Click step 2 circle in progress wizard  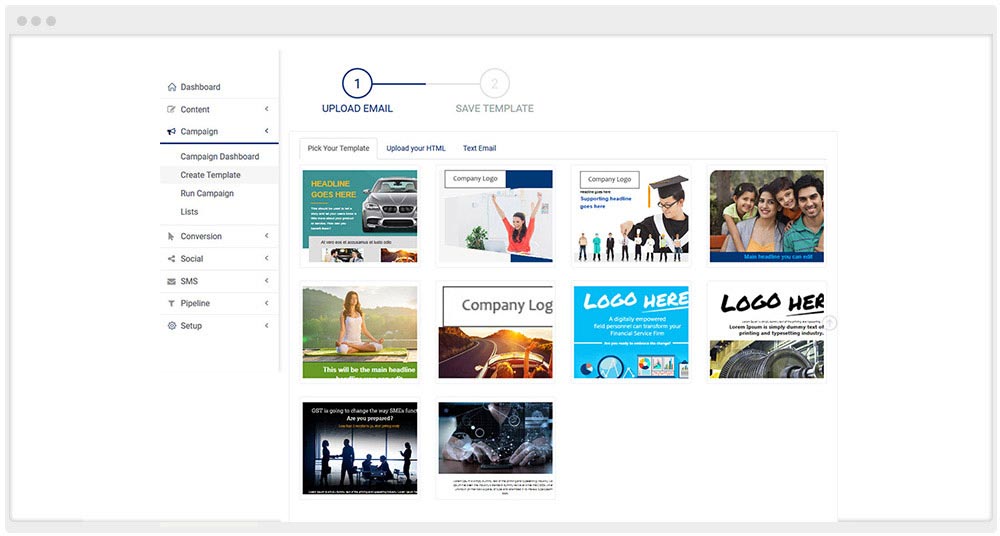(x=494, y=84)
